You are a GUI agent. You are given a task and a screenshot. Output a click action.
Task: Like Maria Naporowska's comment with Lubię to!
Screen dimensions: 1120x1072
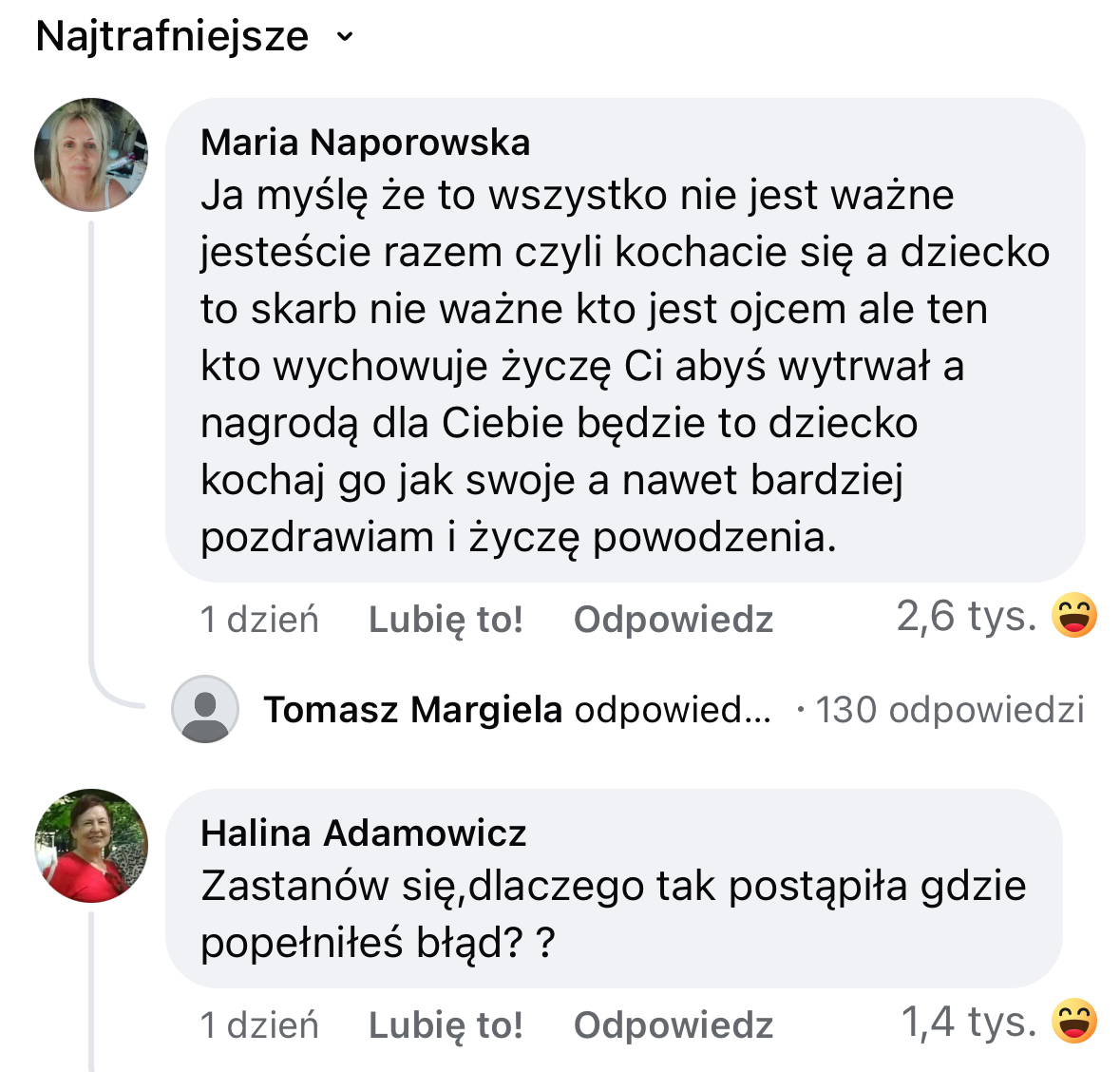[x=446, y=620]
